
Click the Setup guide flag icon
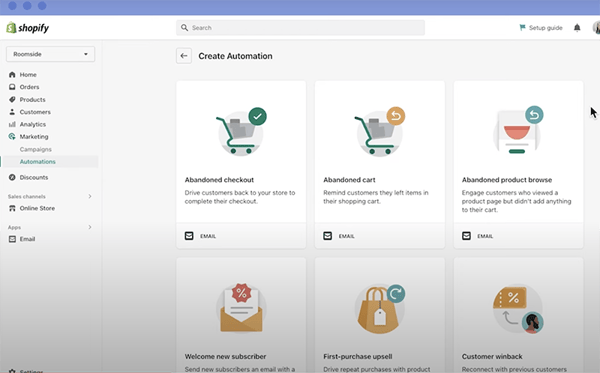[522, 28]
